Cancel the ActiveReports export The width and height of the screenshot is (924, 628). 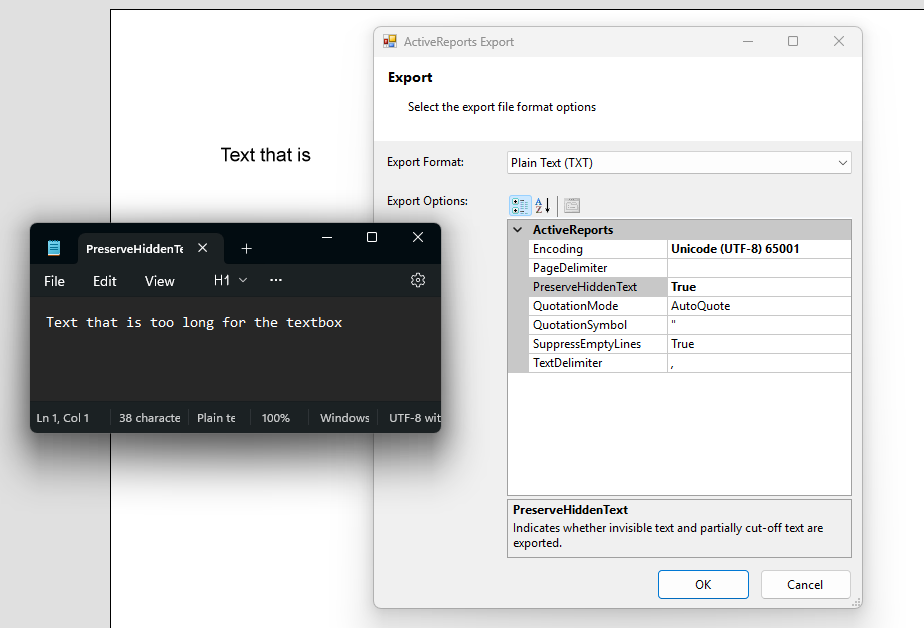click(805, 584)
